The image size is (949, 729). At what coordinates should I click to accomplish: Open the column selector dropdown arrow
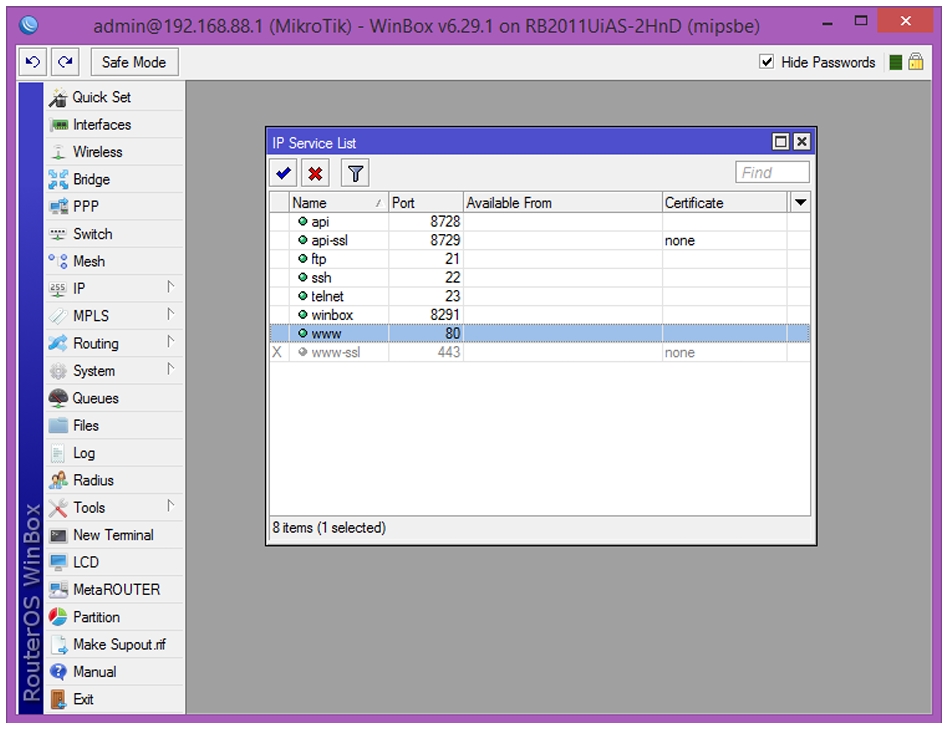[x=800, y=202]
